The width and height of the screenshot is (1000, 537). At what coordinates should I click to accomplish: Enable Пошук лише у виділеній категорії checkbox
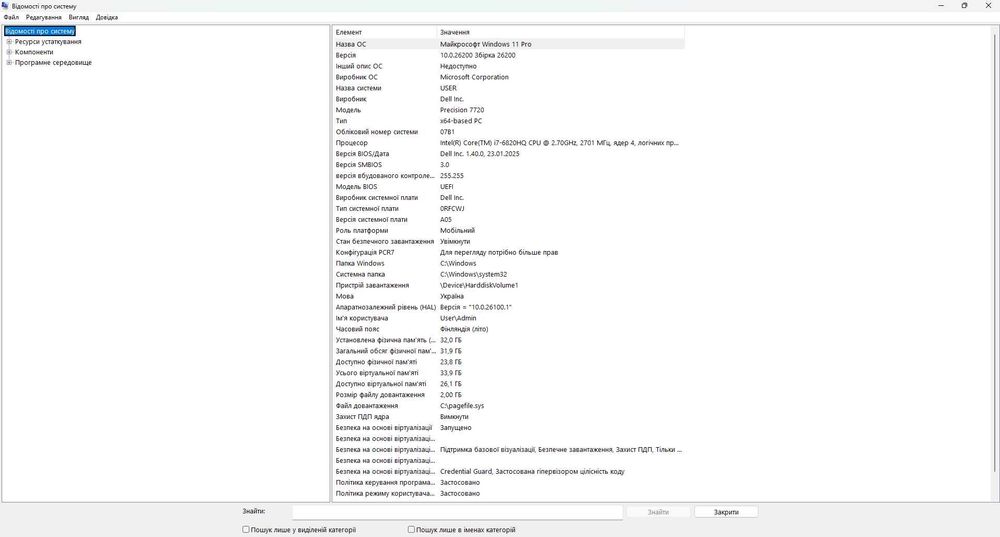click(246, 529)
